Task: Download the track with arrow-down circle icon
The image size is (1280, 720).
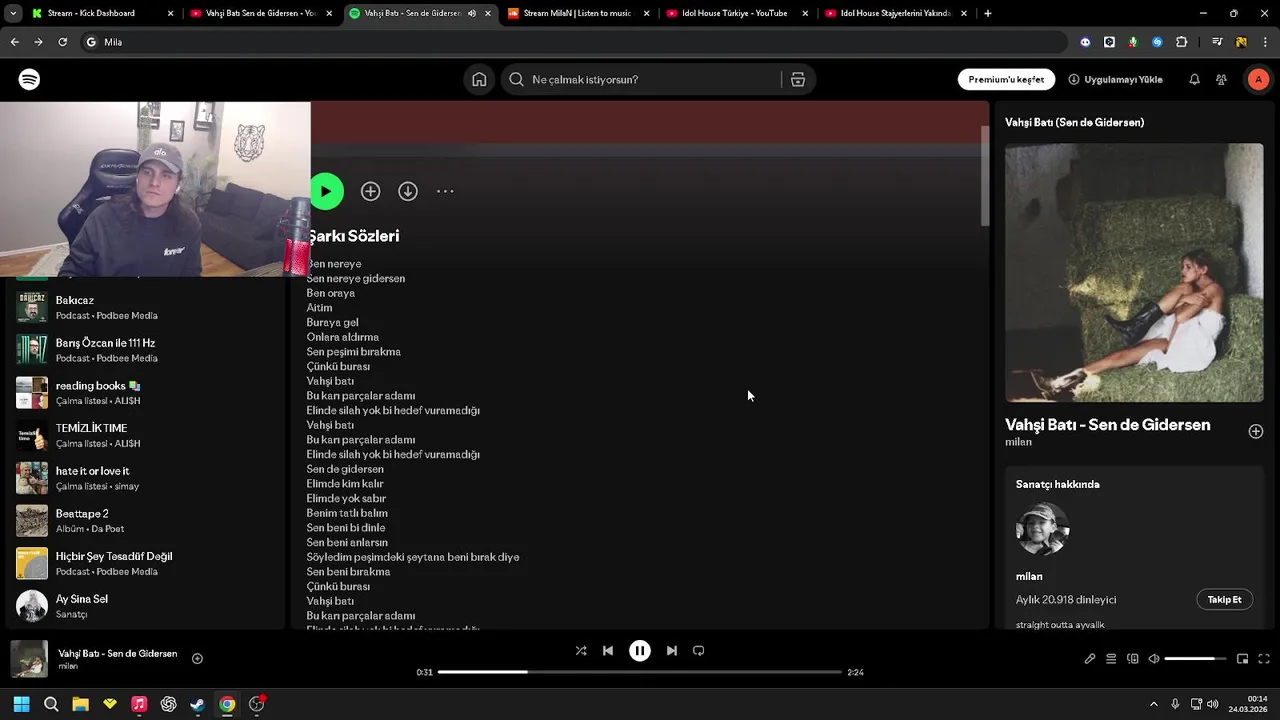Action: pyautogui.click(x=408, y=191)
